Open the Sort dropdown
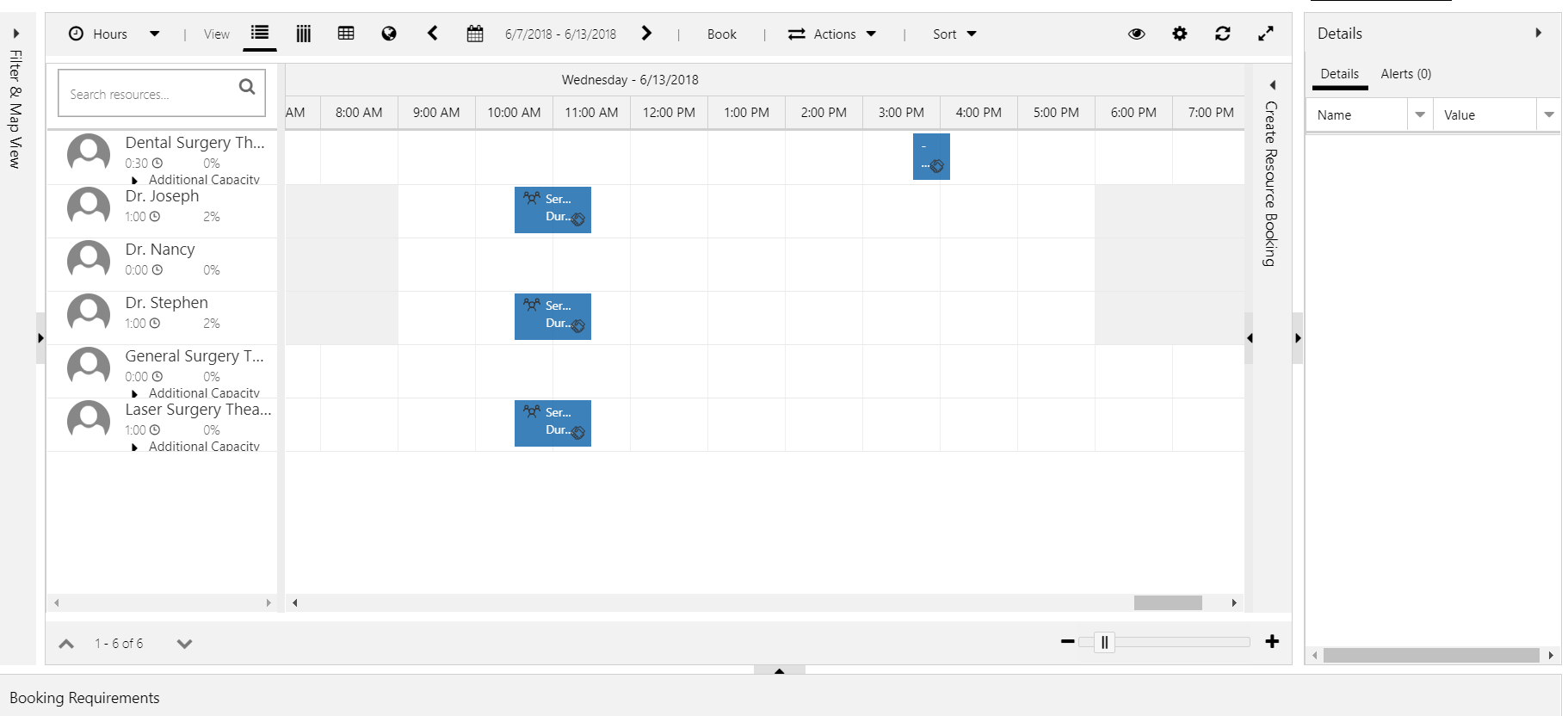Image resolution: width=1568 pixels, height=716 pixels. pyautogui.click(x=954, y=34)
